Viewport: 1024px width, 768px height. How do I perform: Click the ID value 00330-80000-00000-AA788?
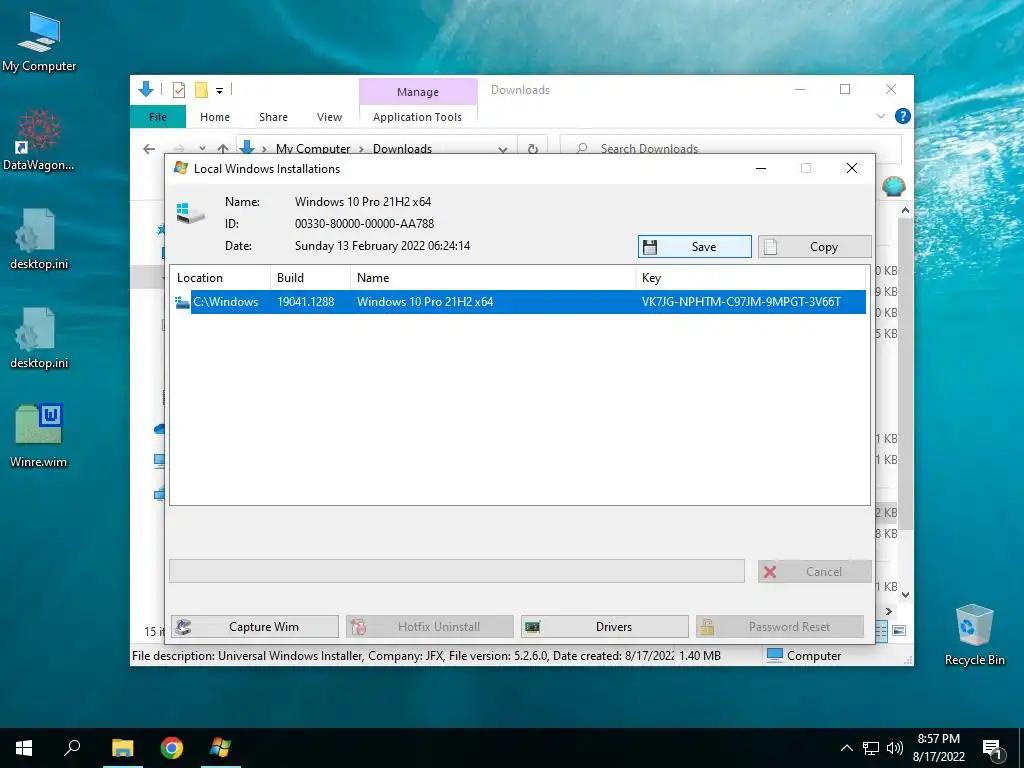(364, 223)
